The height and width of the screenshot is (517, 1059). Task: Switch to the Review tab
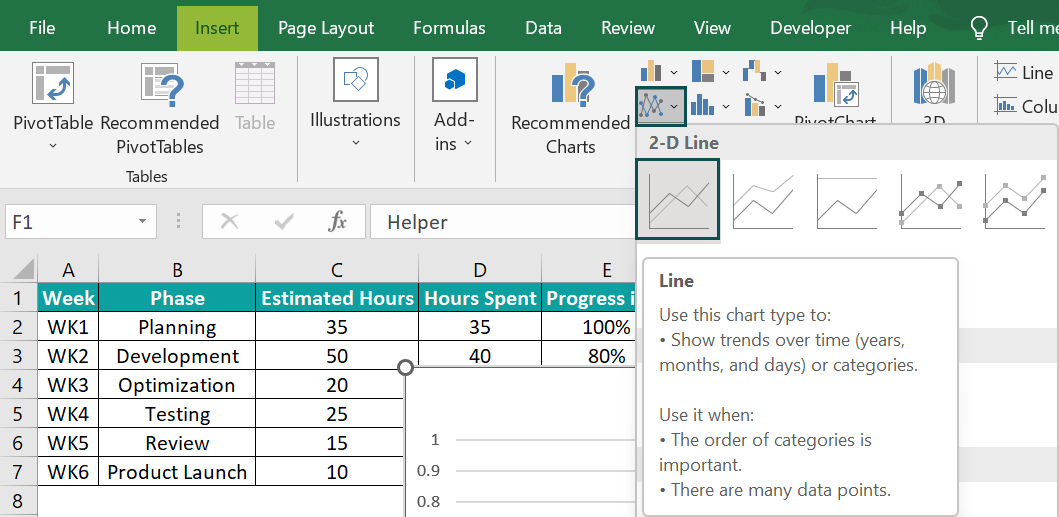pyautogui.click(x=628, y=28)
